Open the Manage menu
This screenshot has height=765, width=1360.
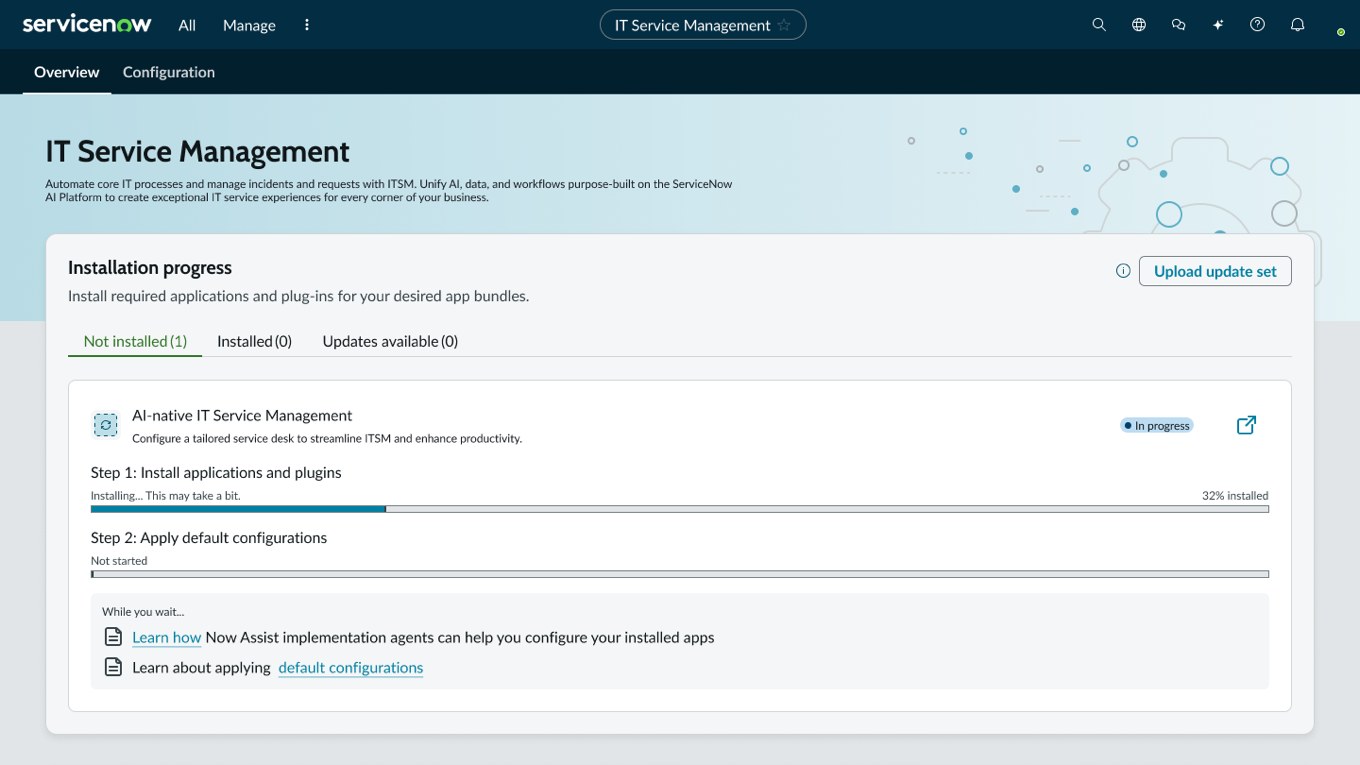pos(249,25)
